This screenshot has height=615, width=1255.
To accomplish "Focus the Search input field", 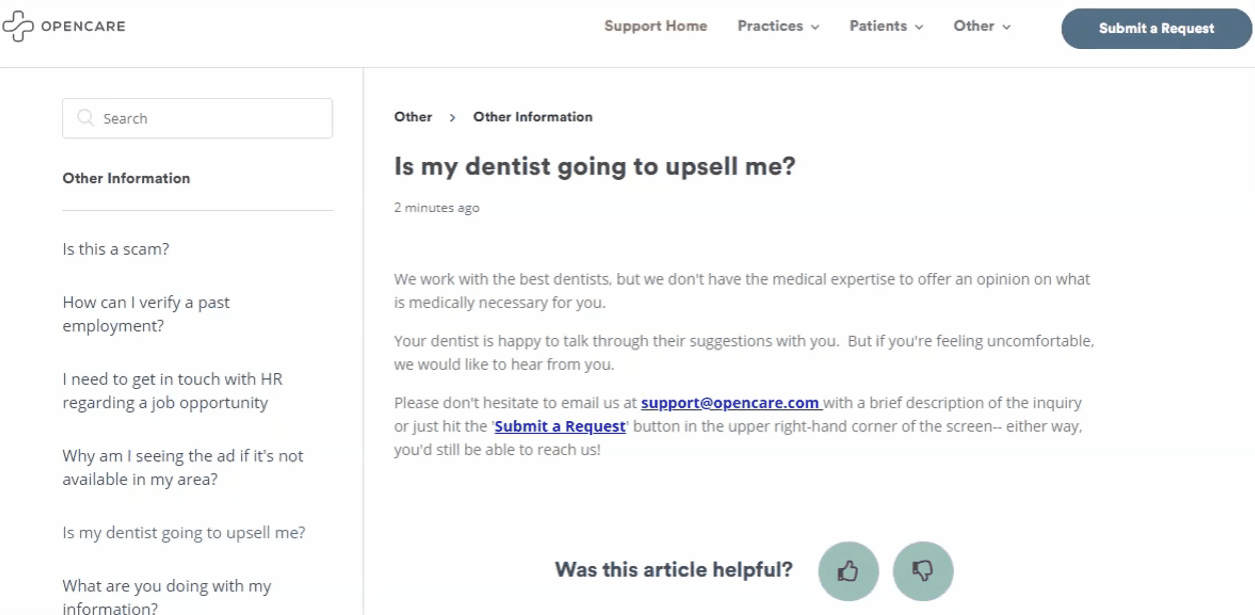I will click(210, 118).
